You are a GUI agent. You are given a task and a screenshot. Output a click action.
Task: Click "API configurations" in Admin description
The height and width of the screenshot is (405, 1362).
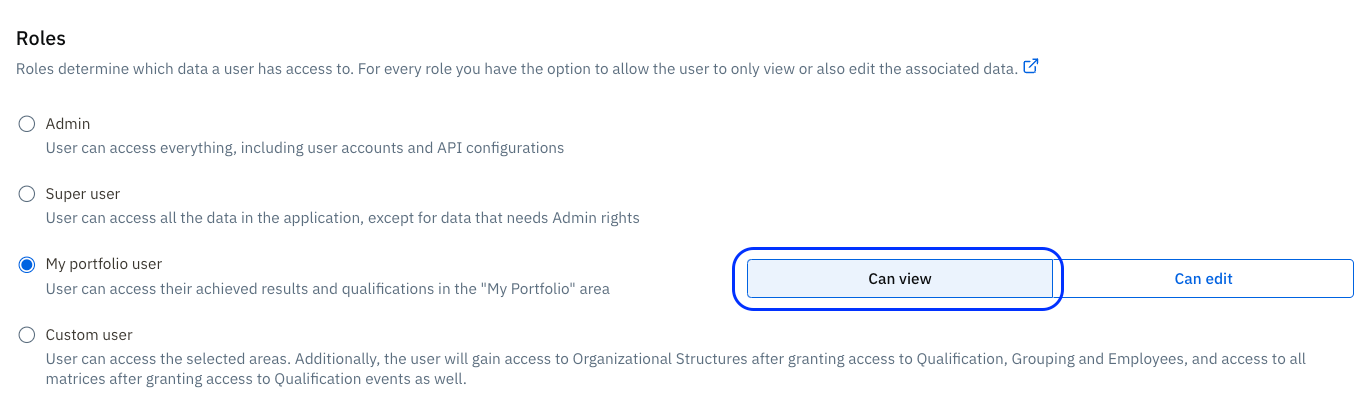[500, 148]
